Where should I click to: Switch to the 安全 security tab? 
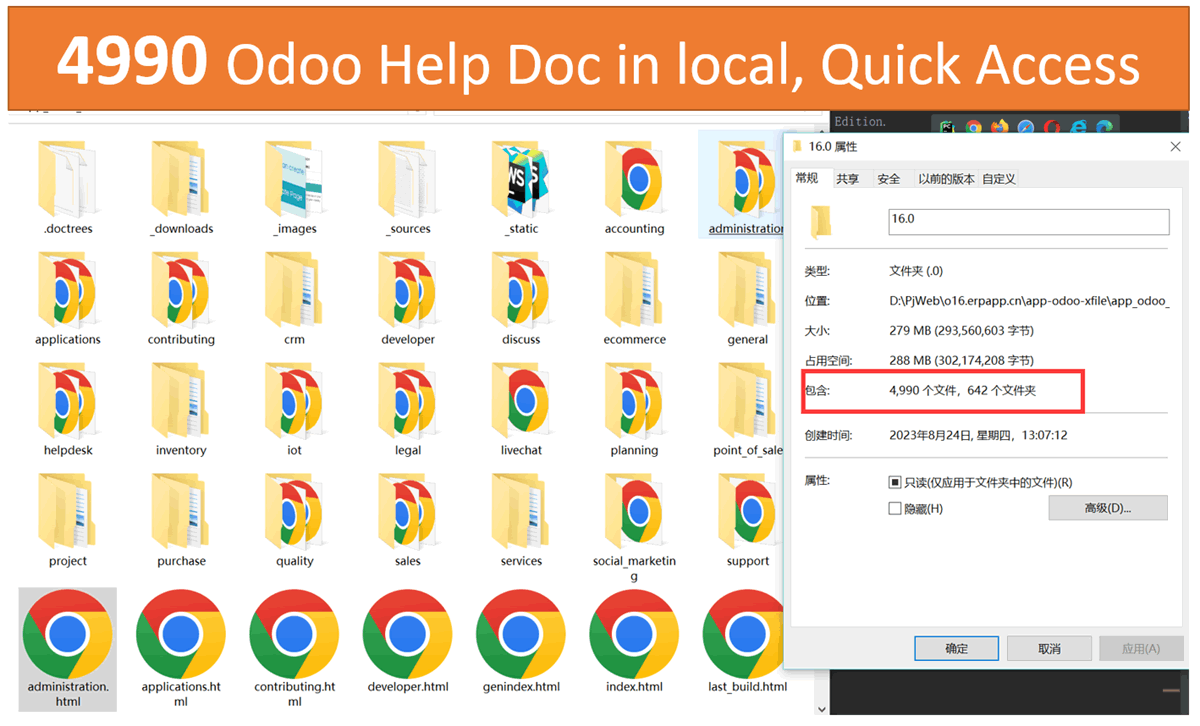pyautogui.click(x=888, y=179)
